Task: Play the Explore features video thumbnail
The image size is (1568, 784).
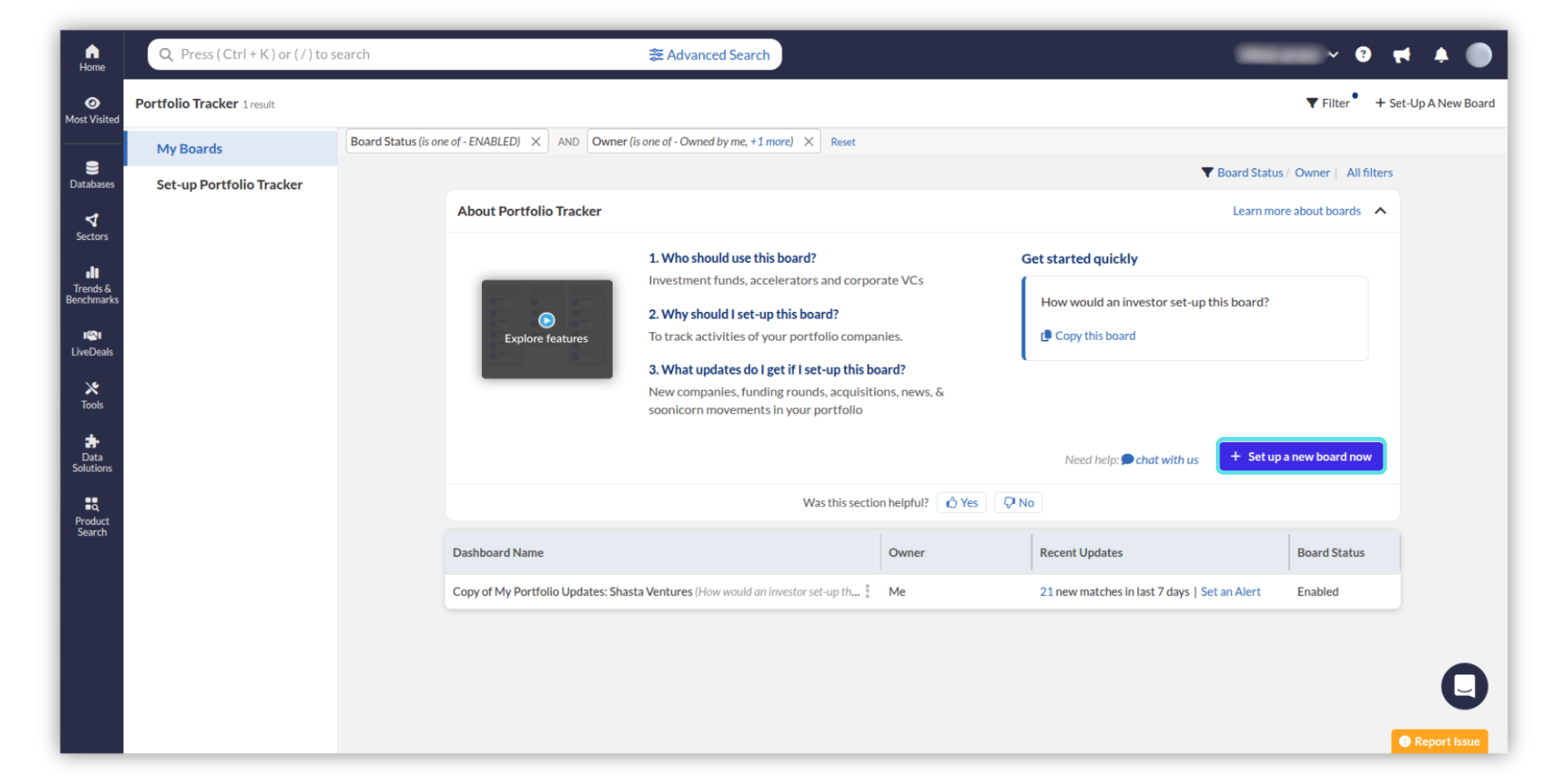Action: 546,321
